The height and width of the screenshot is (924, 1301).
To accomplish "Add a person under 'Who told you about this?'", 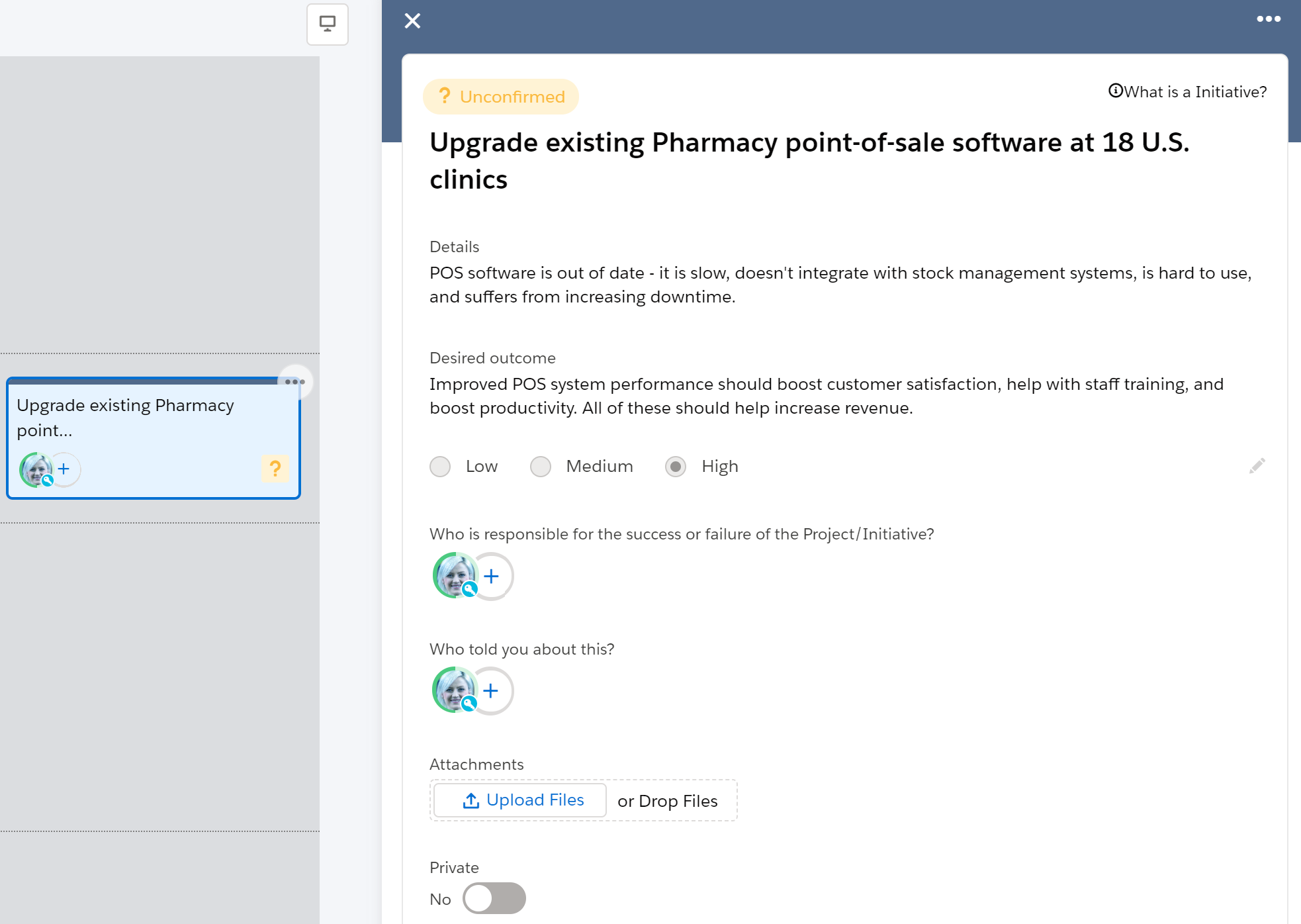I will click(x=492, y=691).
